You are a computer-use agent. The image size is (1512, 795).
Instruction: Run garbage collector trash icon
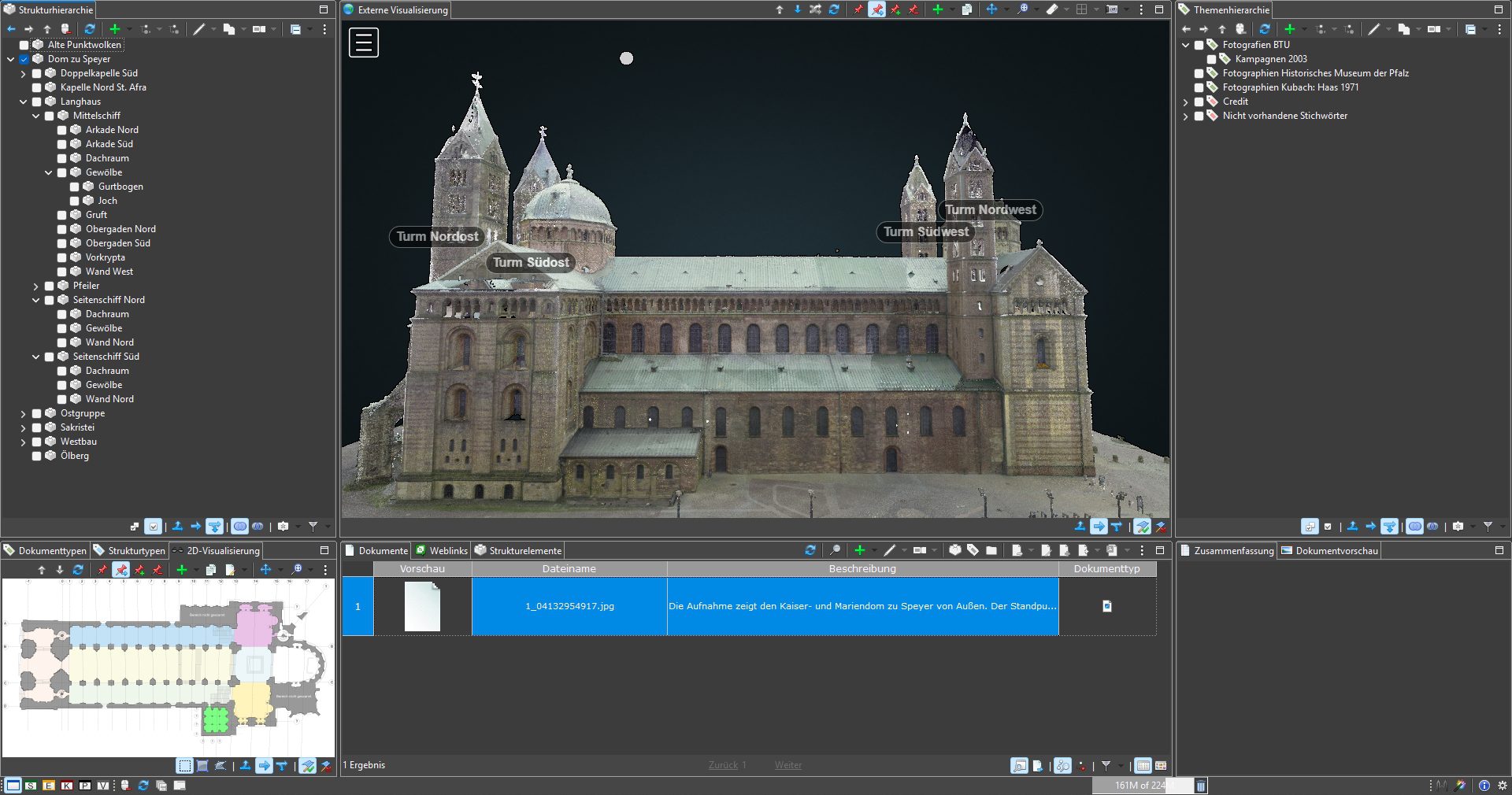1201,786
